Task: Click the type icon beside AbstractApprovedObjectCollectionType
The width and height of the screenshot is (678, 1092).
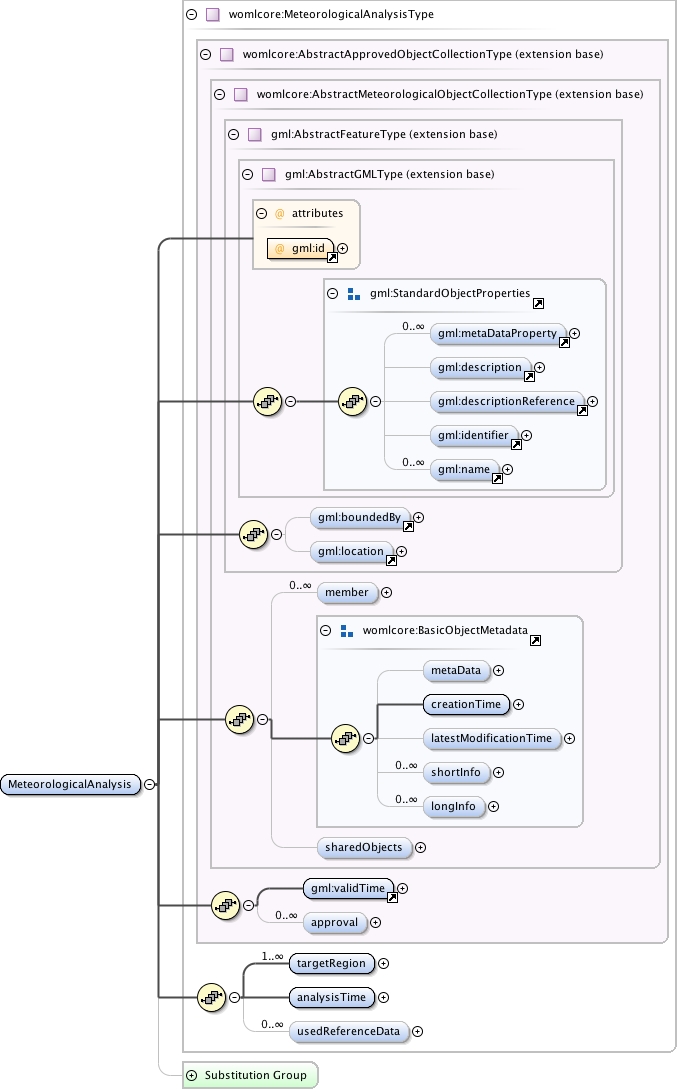Action: (x=227, y=54)
